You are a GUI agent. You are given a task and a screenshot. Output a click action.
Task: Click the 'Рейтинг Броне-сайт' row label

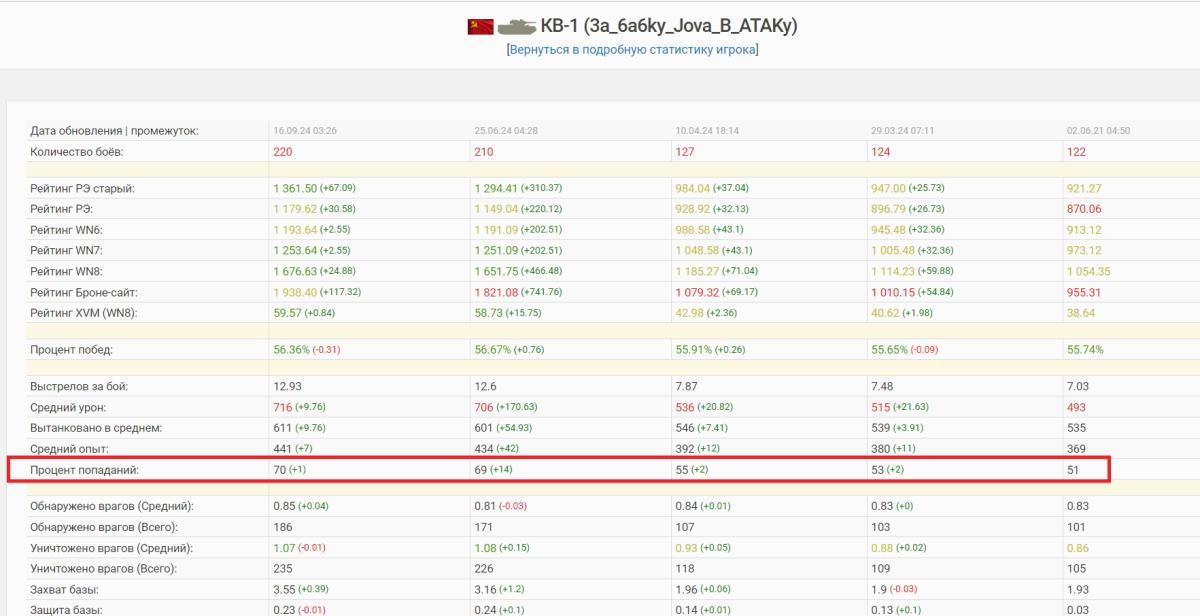tap(83, 292)
